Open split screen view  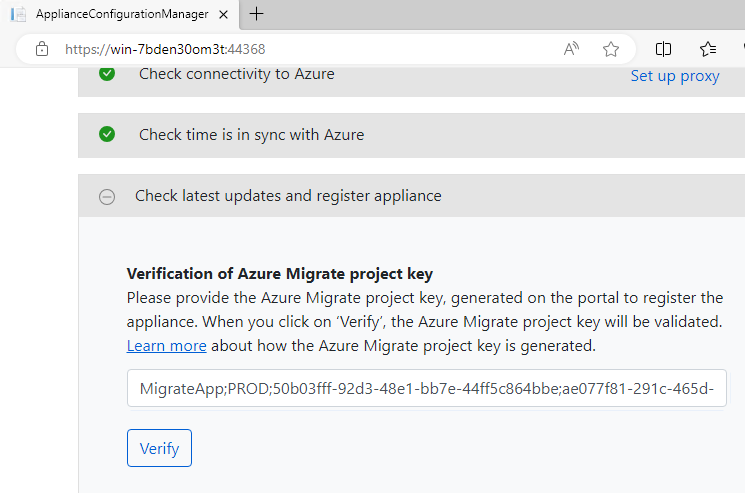tap(663, 49)
